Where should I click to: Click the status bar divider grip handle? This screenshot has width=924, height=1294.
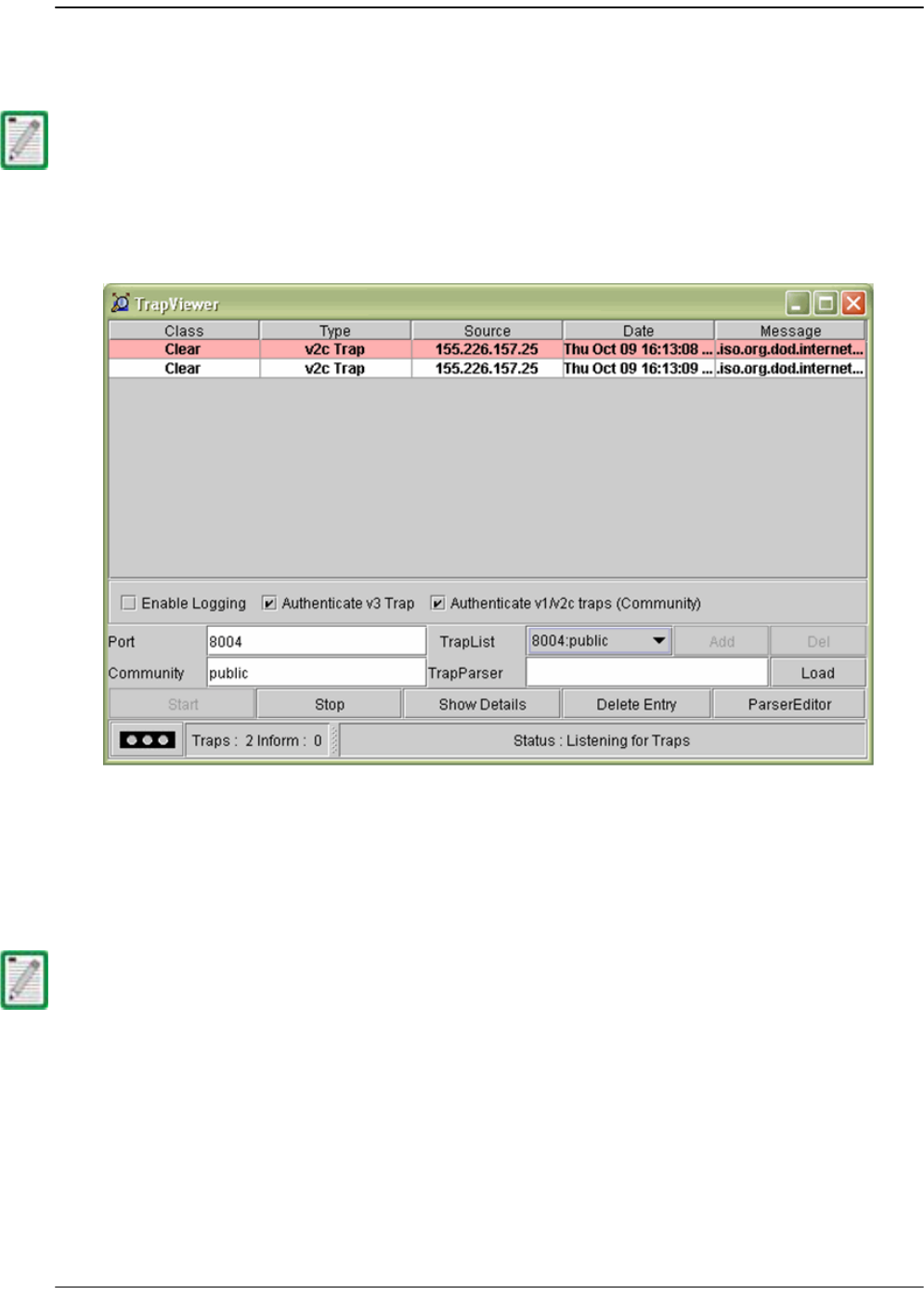334,740
